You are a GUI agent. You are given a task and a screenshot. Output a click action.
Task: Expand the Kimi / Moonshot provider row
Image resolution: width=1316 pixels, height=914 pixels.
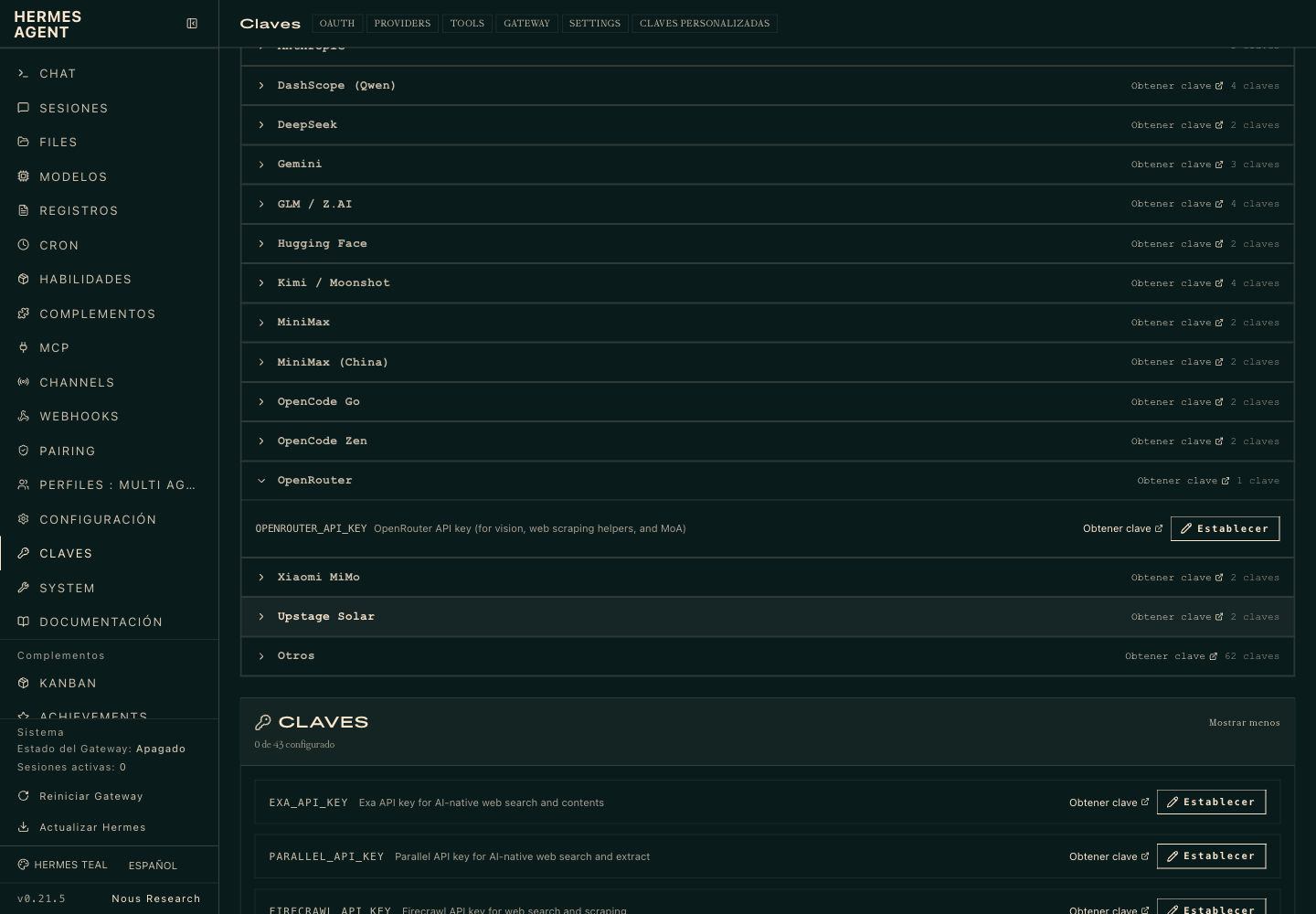point(767,282)
